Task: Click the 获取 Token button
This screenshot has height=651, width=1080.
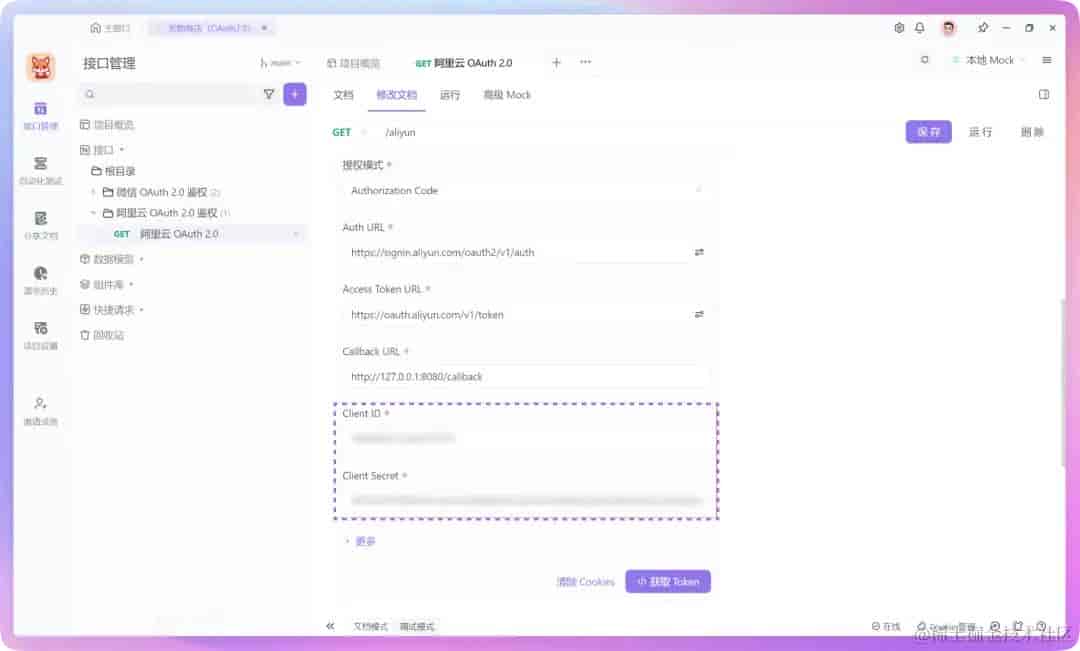Action: (x=667, y=581)
